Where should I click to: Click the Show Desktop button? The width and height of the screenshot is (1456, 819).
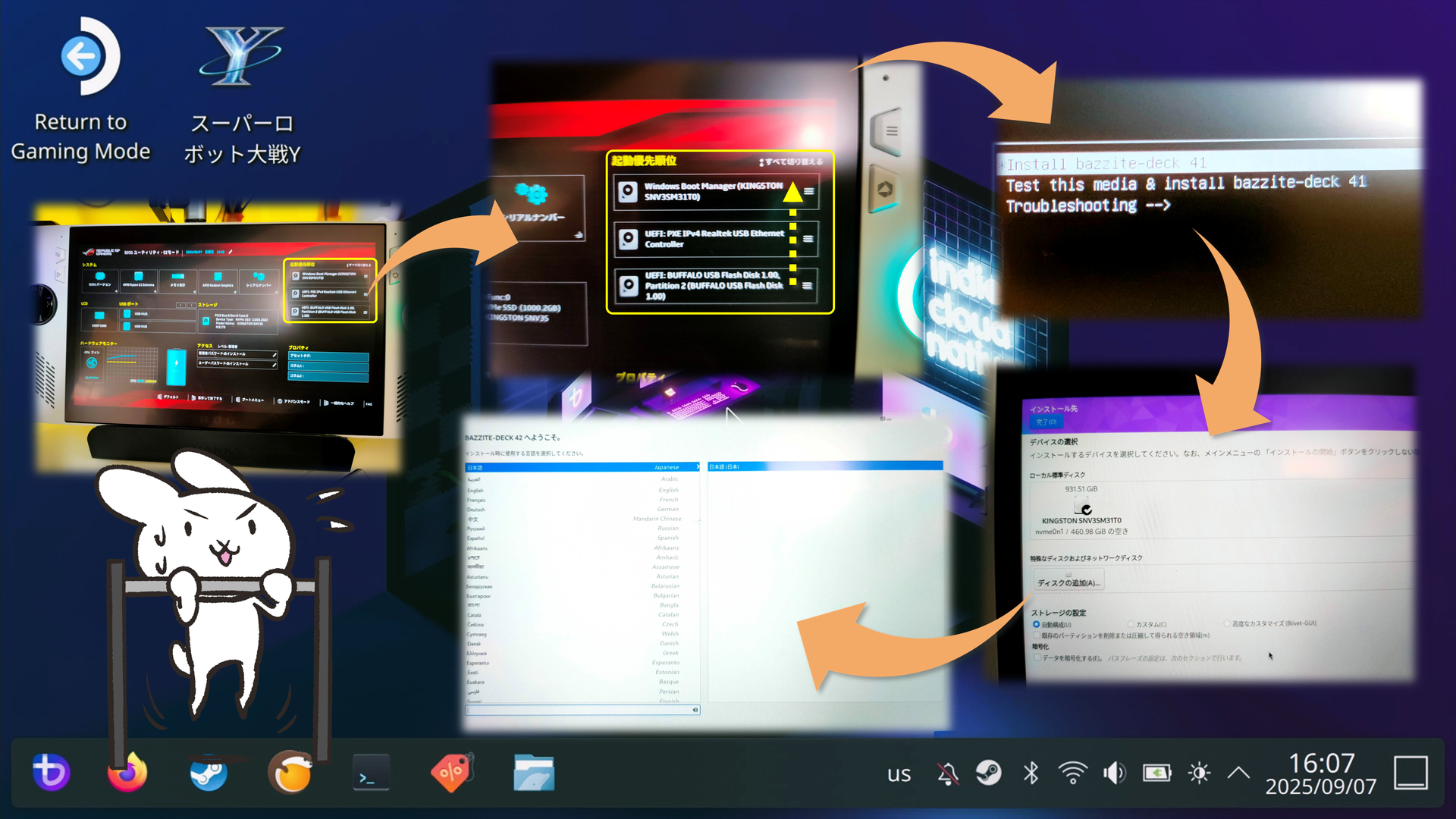click(1410, 773)
